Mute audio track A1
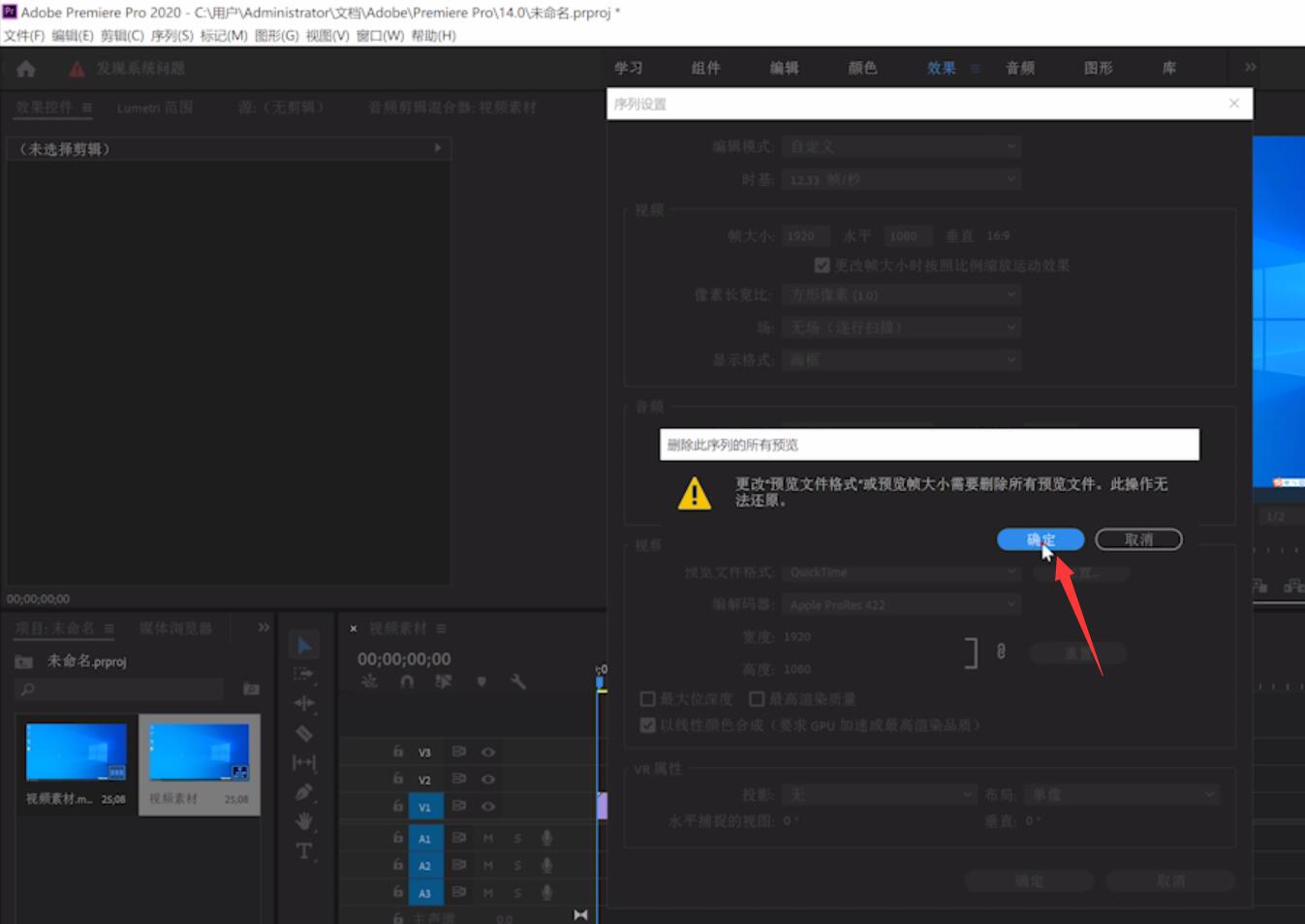The height and width of the screenshot is (924, 1305). (x=488, y=838)
